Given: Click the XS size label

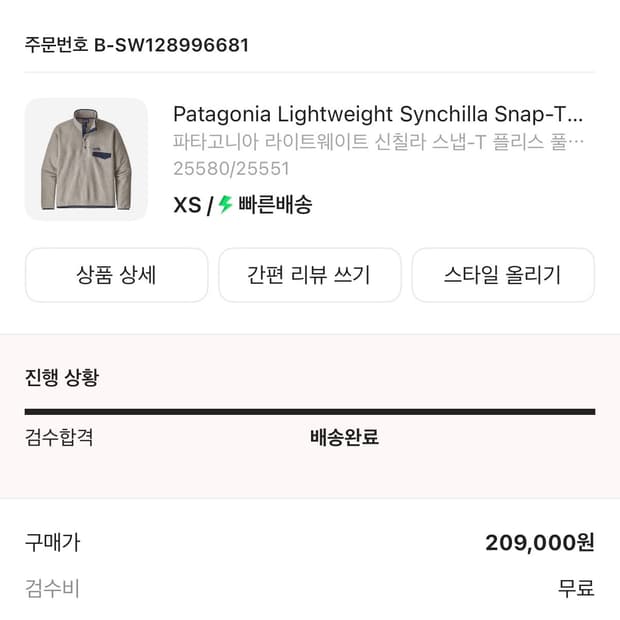Looking at the screenshot, I should coord(187,205).
